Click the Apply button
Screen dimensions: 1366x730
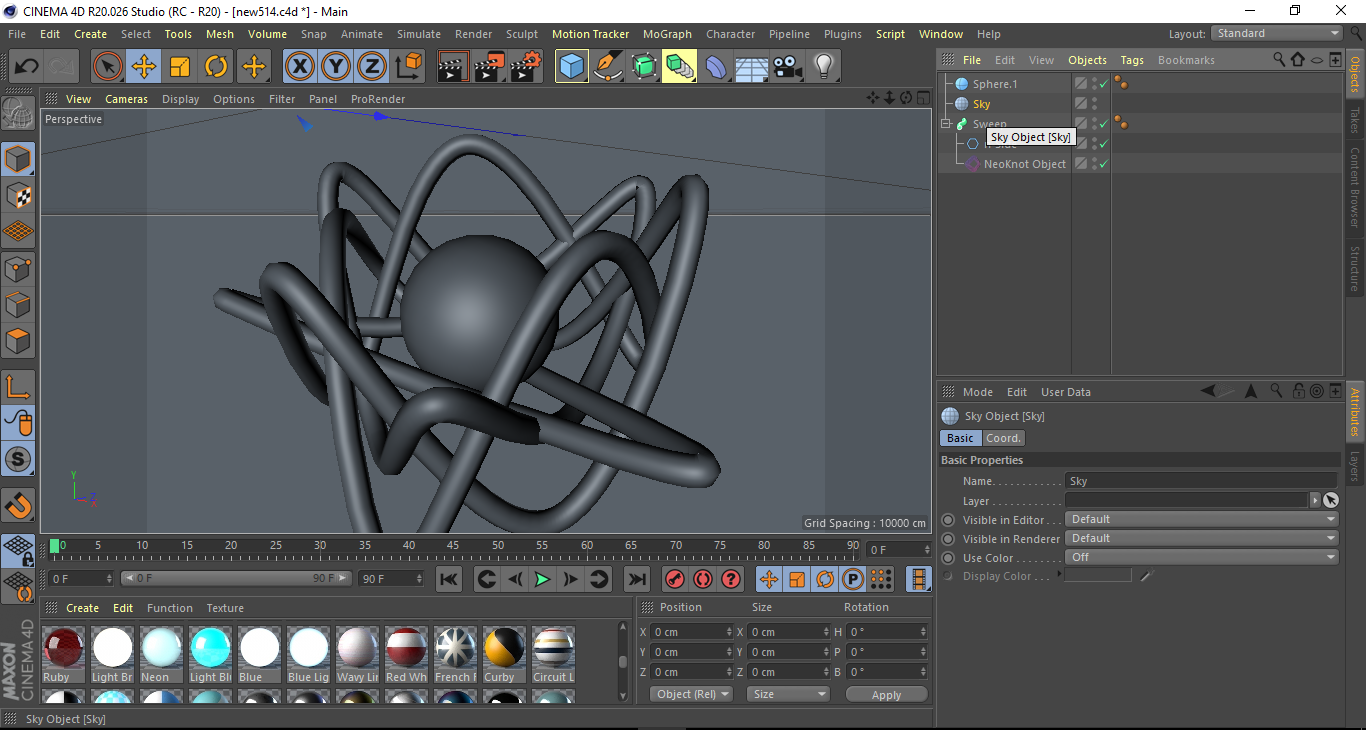click(x=886, y=694)
